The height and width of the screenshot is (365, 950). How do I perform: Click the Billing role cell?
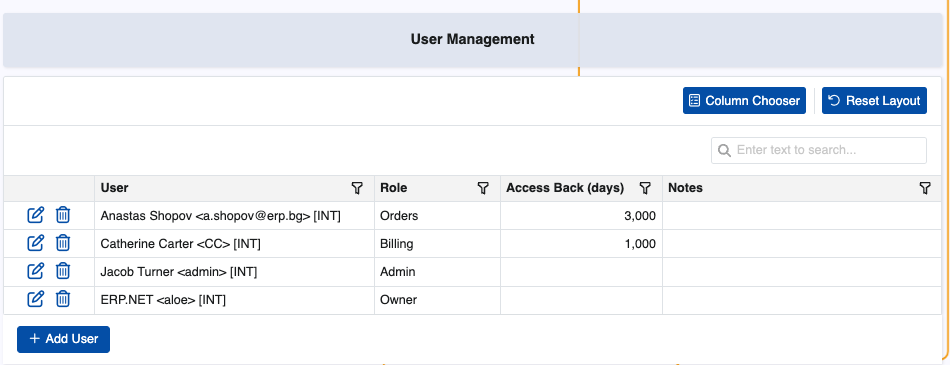[x=437, y=244]
